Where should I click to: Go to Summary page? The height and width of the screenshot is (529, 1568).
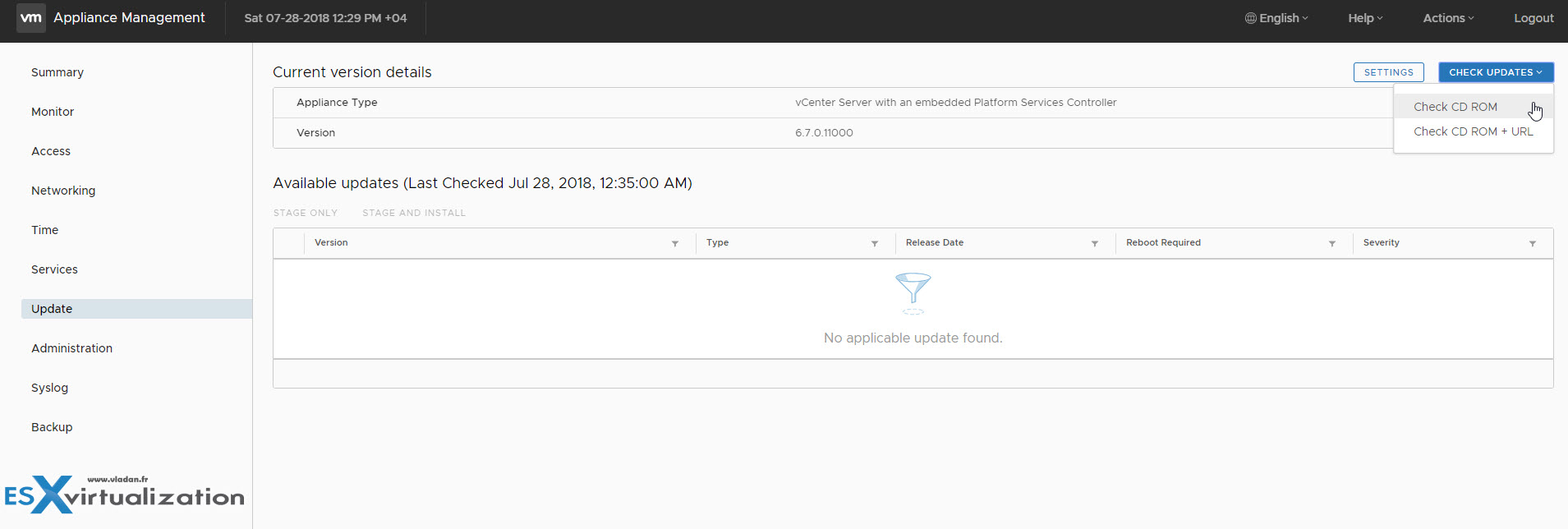pos(57,72)
